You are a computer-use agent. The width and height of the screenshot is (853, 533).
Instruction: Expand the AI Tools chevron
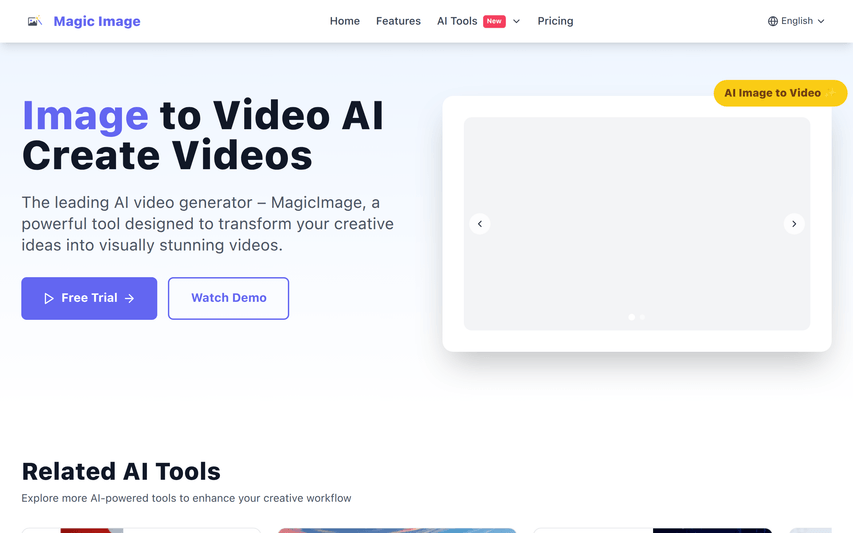tap(517, 21)
